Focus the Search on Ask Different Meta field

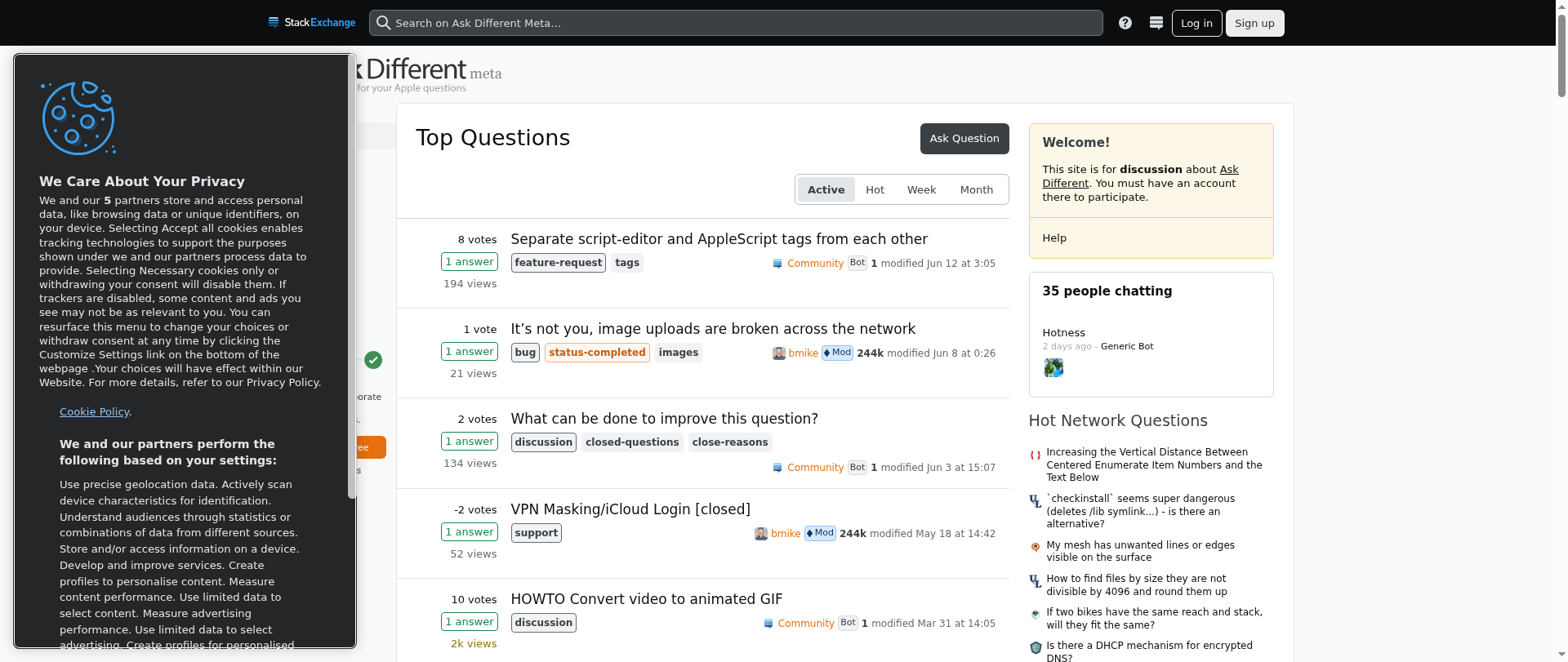pos(736,23)
